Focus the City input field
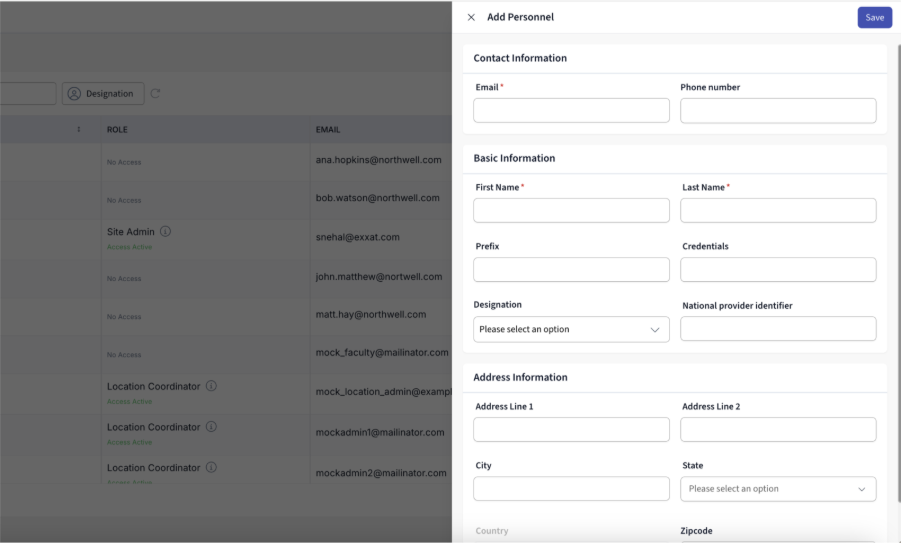901x543 pixels. coord(571,489)
